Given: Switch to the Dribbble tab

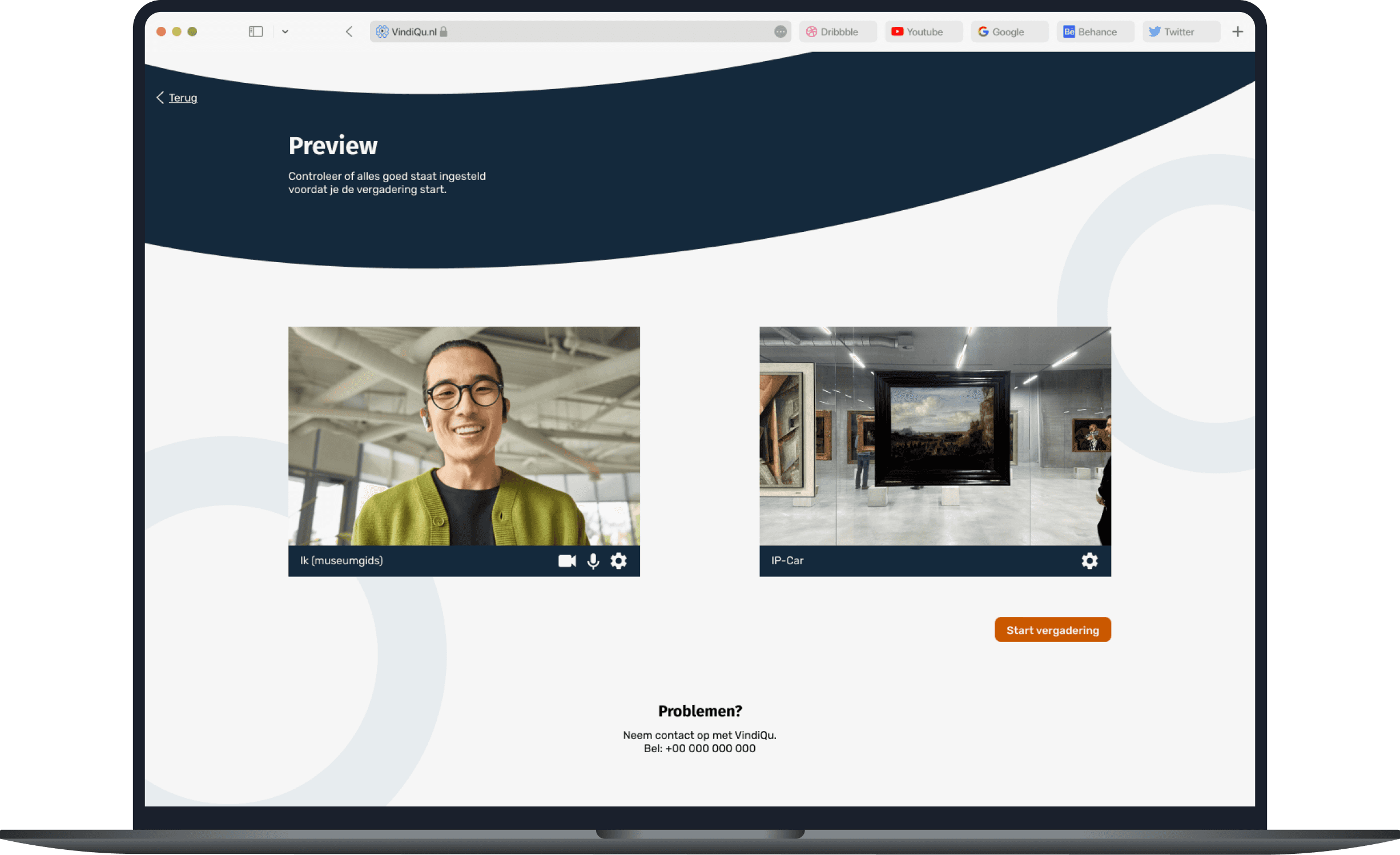Looking at the screenshot, I should (837, 32).
